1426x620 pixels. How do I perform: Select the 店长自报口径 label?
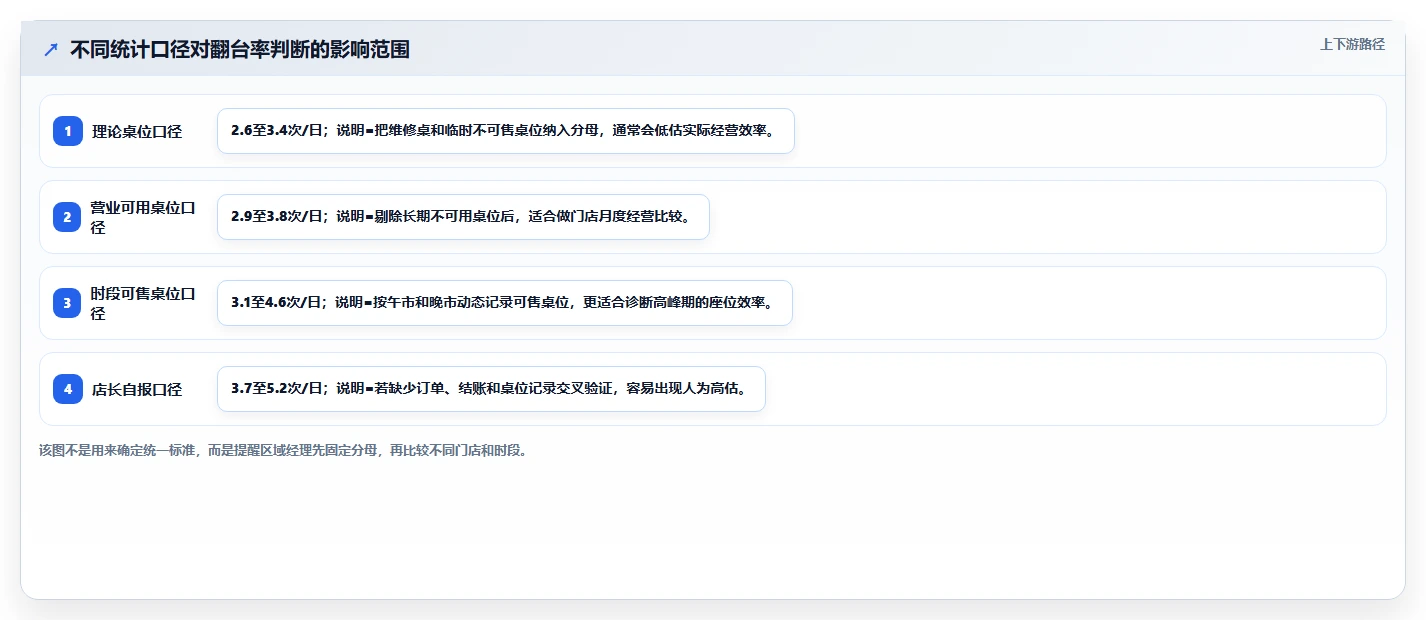click(x=137, y=389)
